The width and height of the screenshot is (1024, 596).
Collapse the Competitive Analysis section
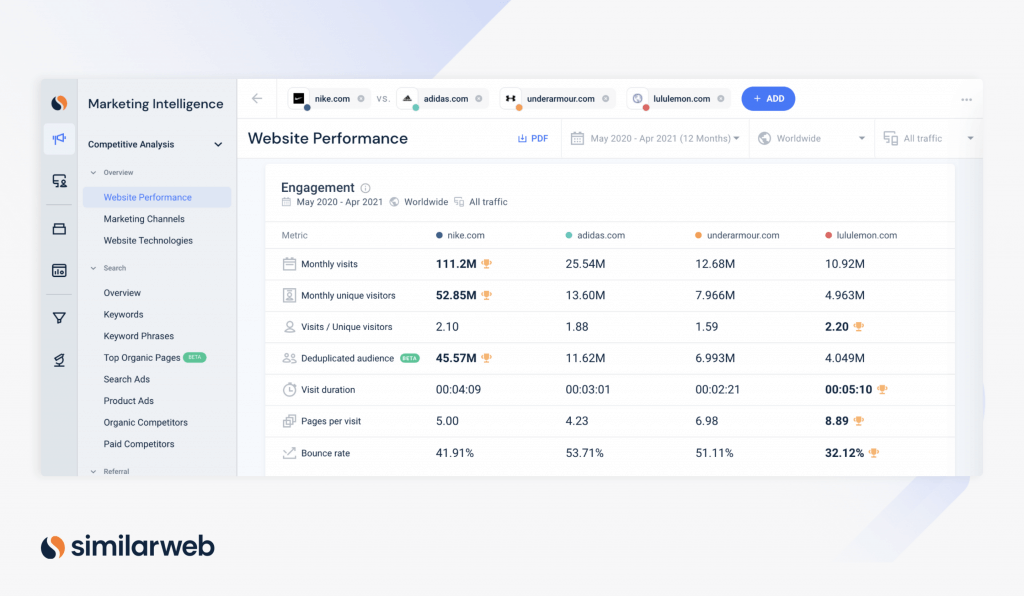pos(218,144)
